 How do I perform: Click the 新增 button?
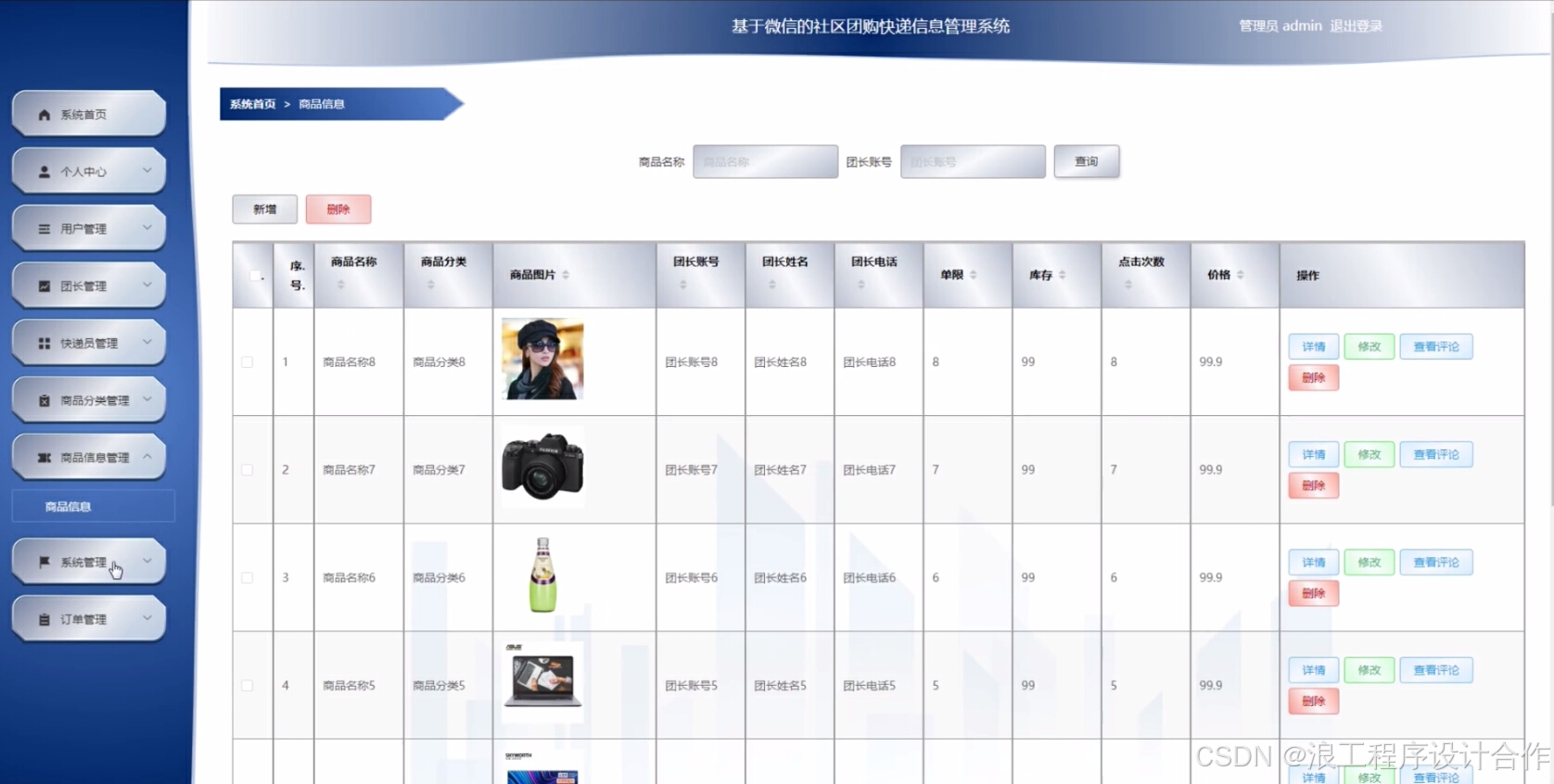click(x=264, y=209)
